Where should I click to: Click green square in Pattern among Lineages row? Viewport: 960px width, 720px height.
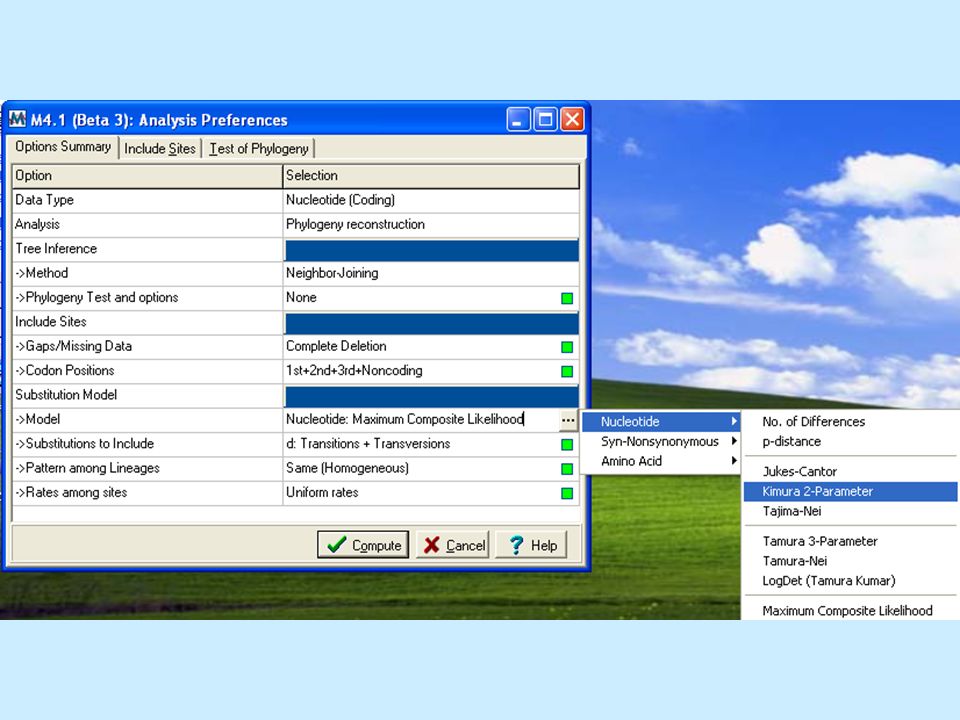point(567,469)
